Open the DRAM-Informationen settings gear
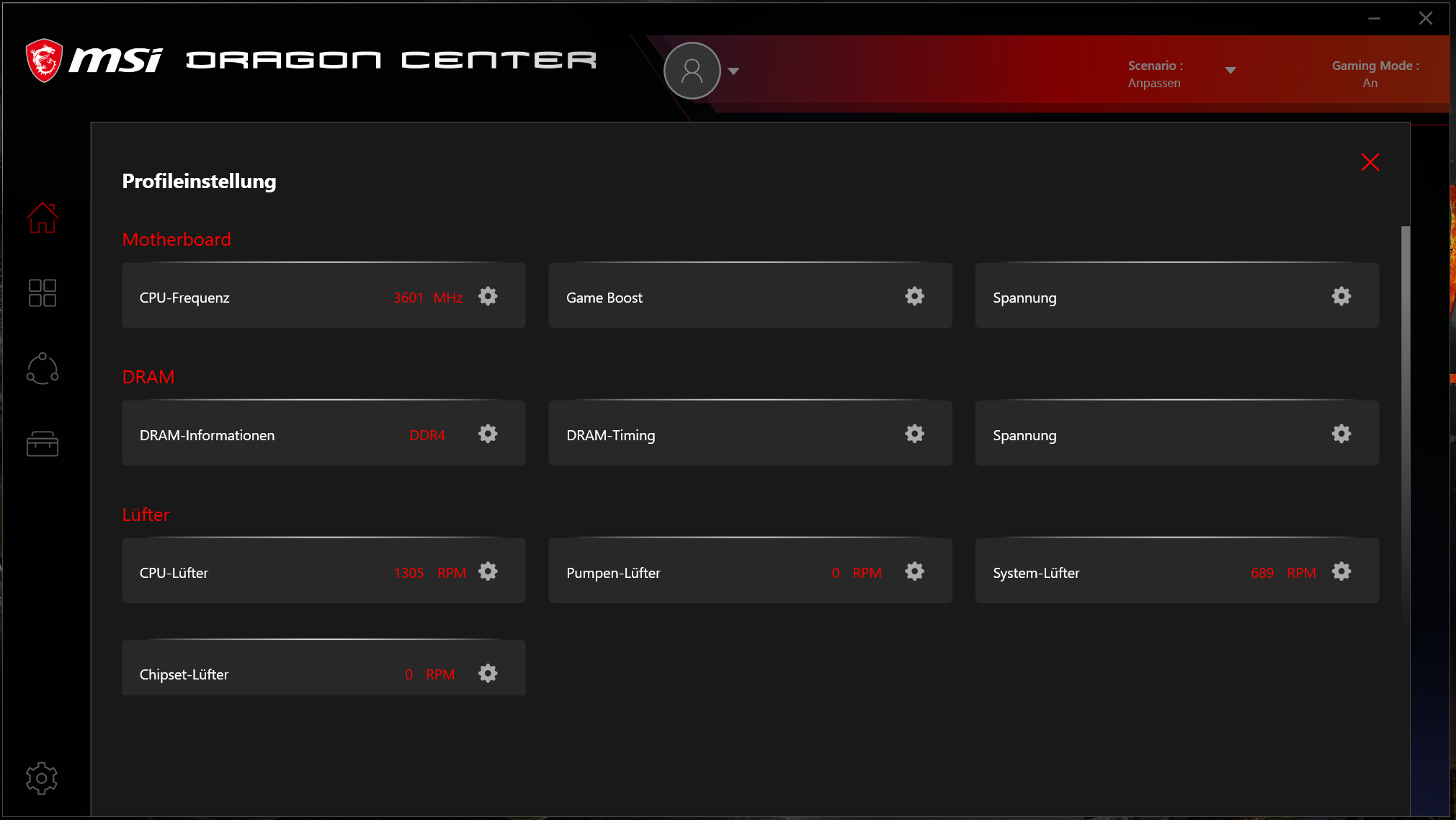Viewport: 1456px width, 820px height. pyautogui.click(x=488, y=434)
